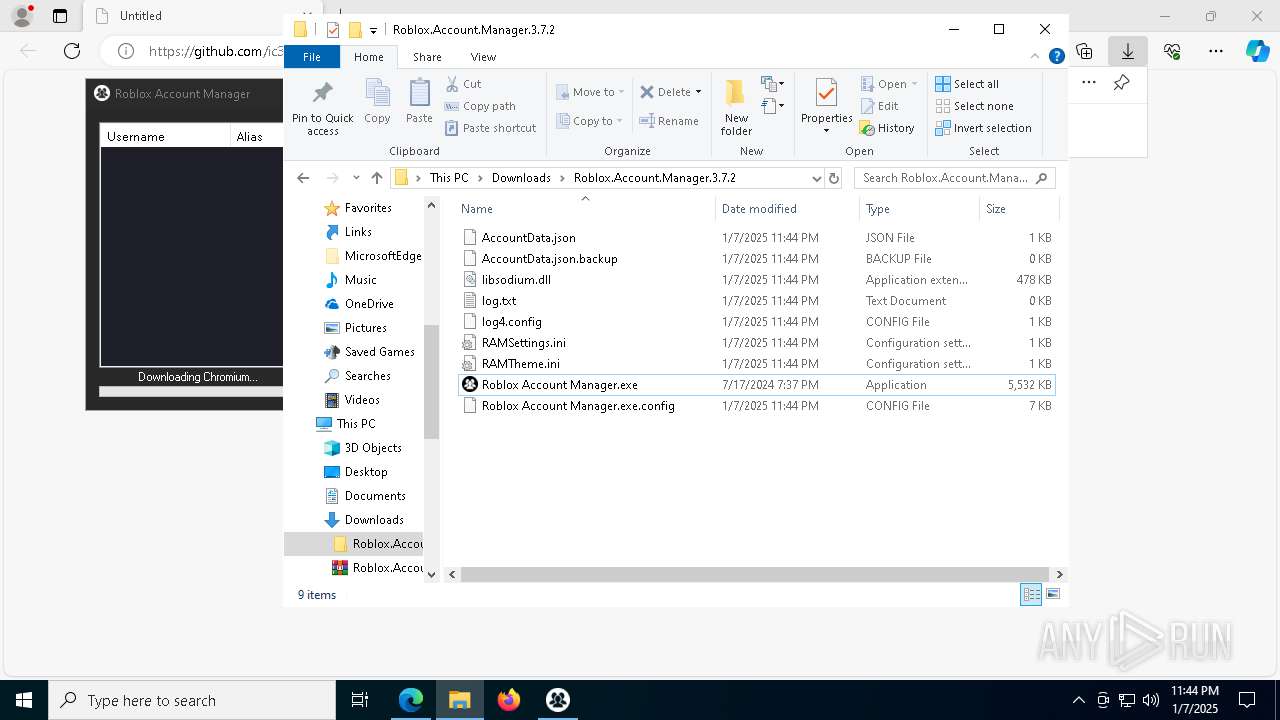Viewport: 1280px width, 720px height.
Task: Click Select none in ribbon
Action: (x=974, y=106)
